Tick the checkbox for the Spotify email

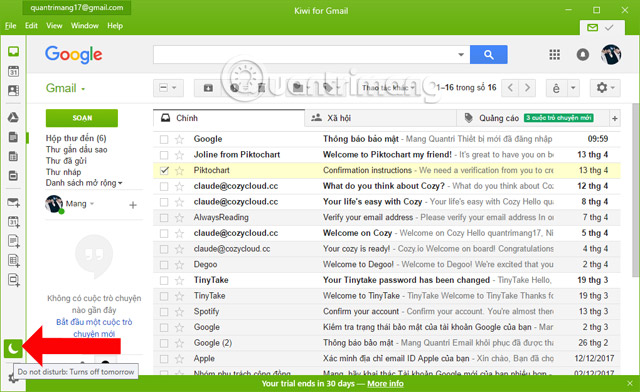(164, 312)
